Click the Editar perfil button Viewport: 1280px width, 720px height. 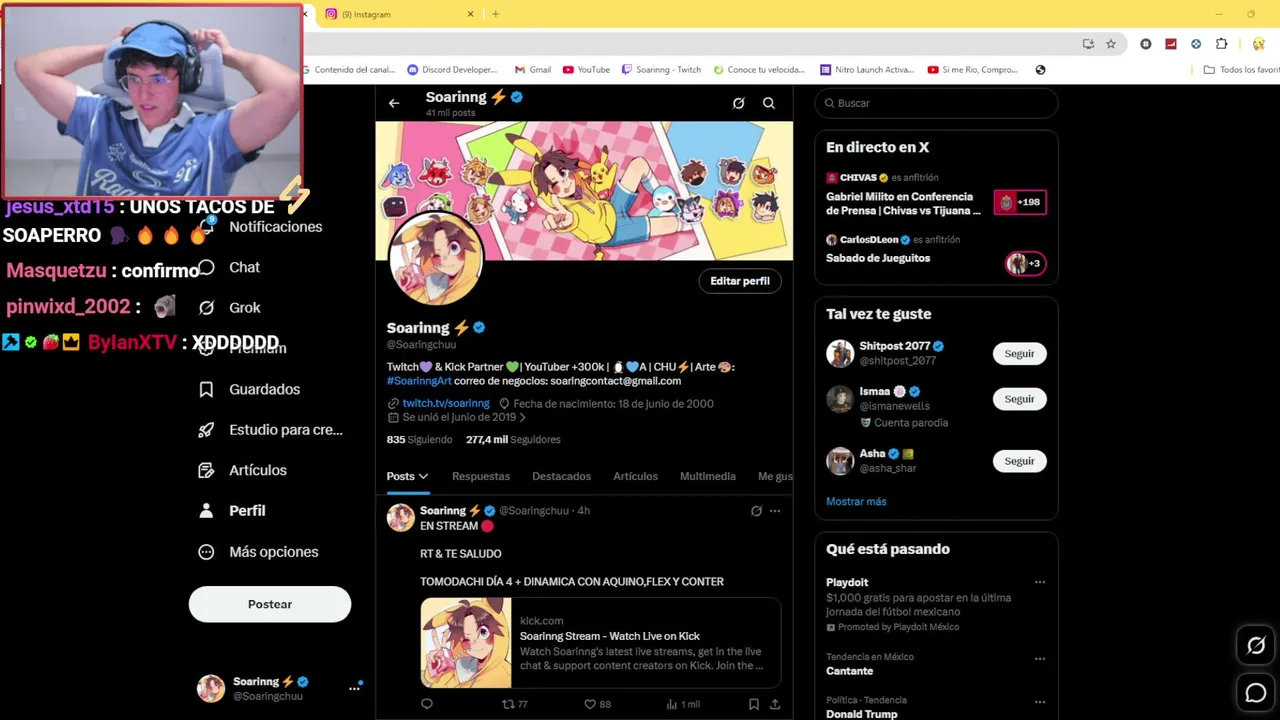[740, 281]
